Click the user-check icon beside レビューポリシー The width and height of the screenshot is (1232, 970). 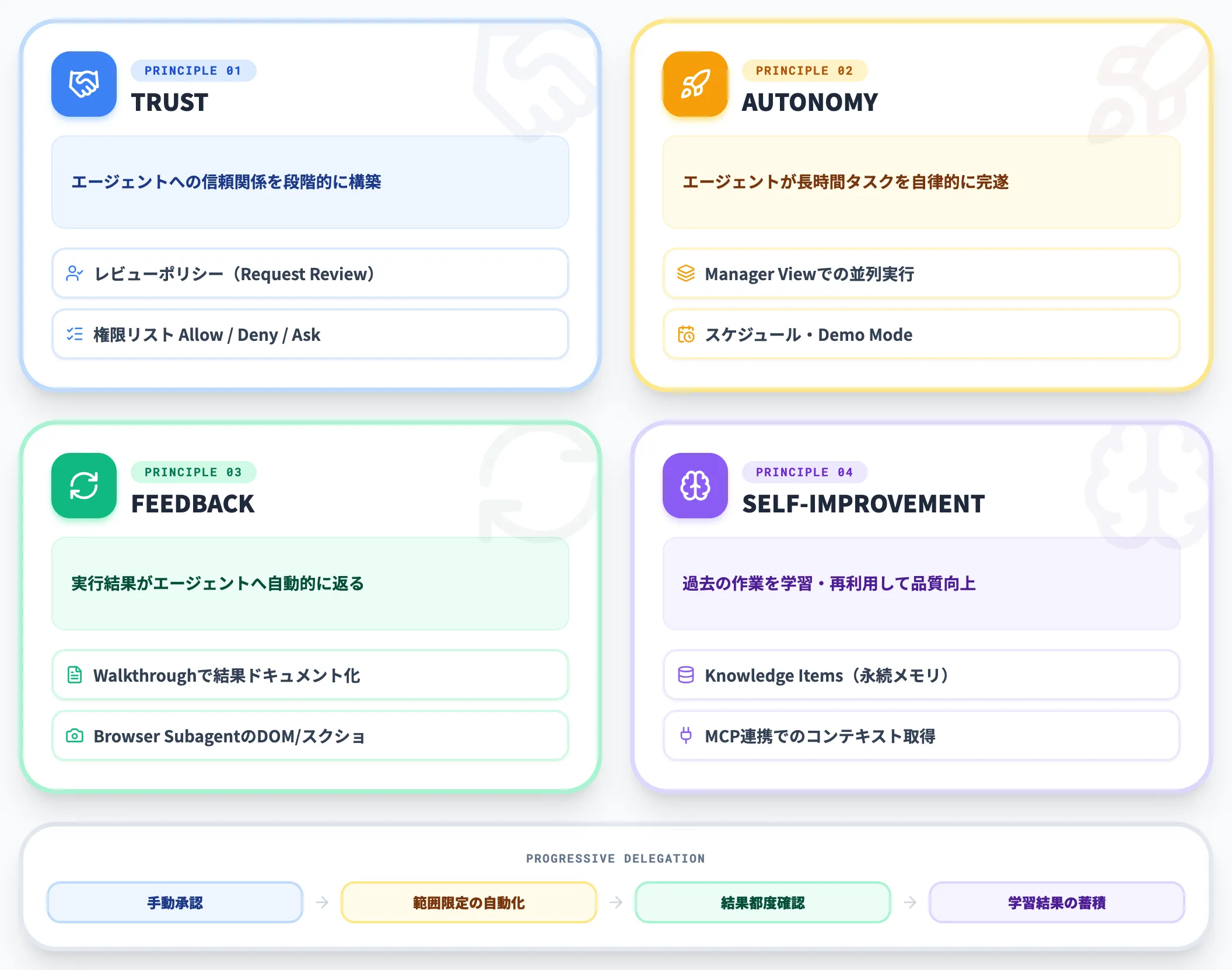pos(75,274)
